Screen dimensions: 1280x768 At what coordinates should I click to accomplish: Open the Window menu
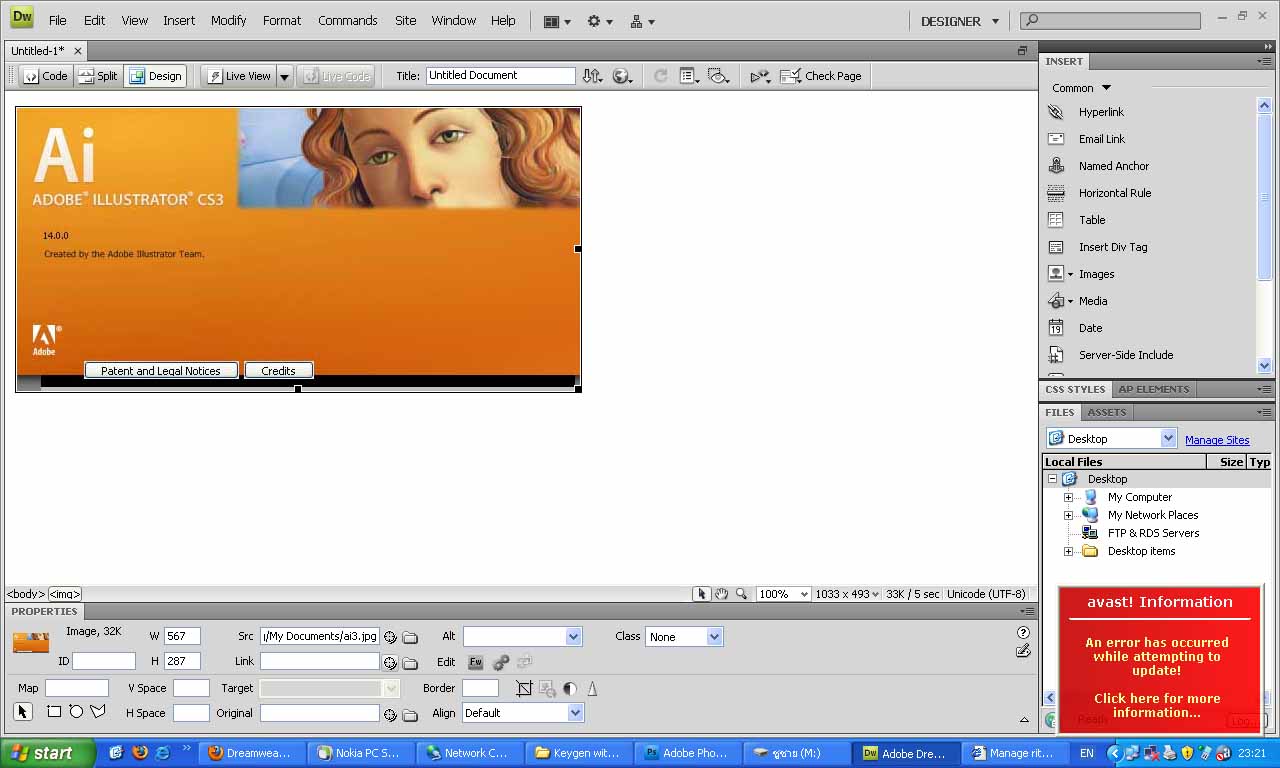click(x=454, y=20)
